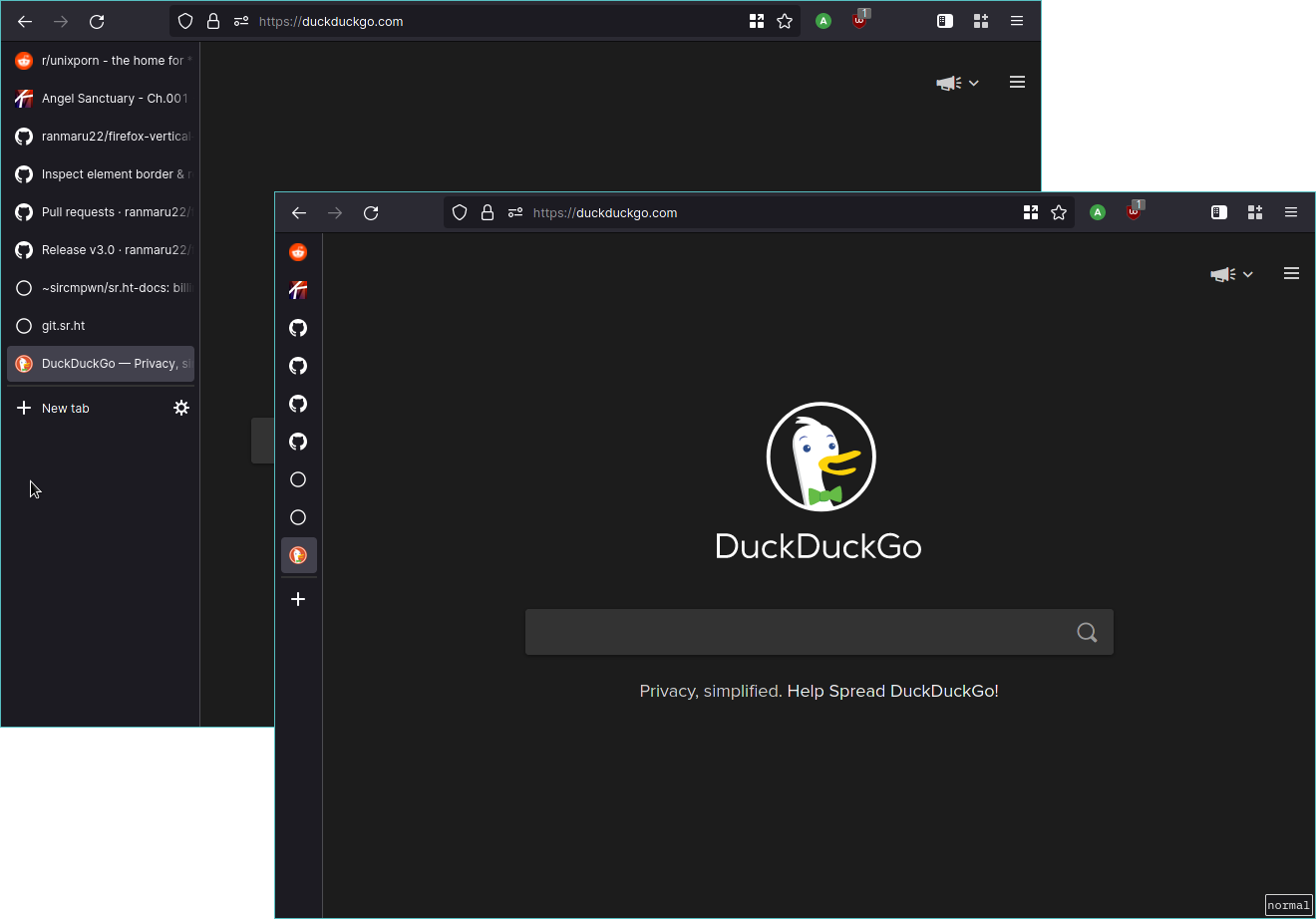Click the DuckDuckGo logo
The image size is (1316, 919).
(820, 481)
